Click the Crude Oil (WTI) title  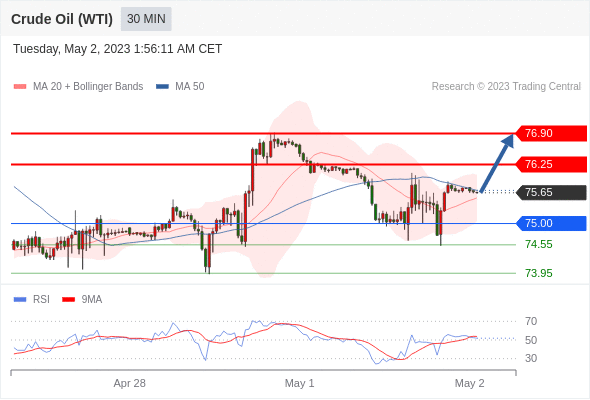click(x=62, y=19)
